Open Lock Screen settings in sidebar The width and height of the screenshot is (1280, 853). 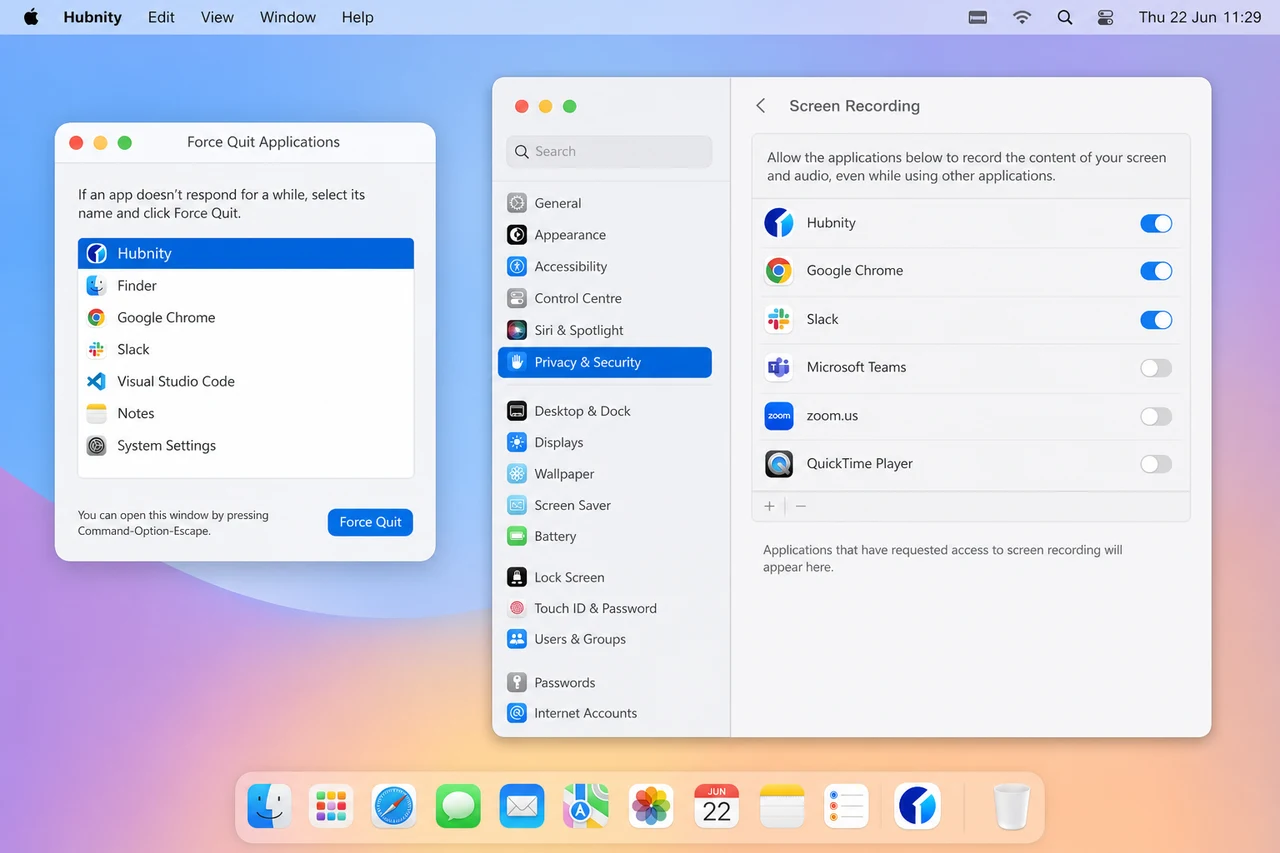[604, 577]
